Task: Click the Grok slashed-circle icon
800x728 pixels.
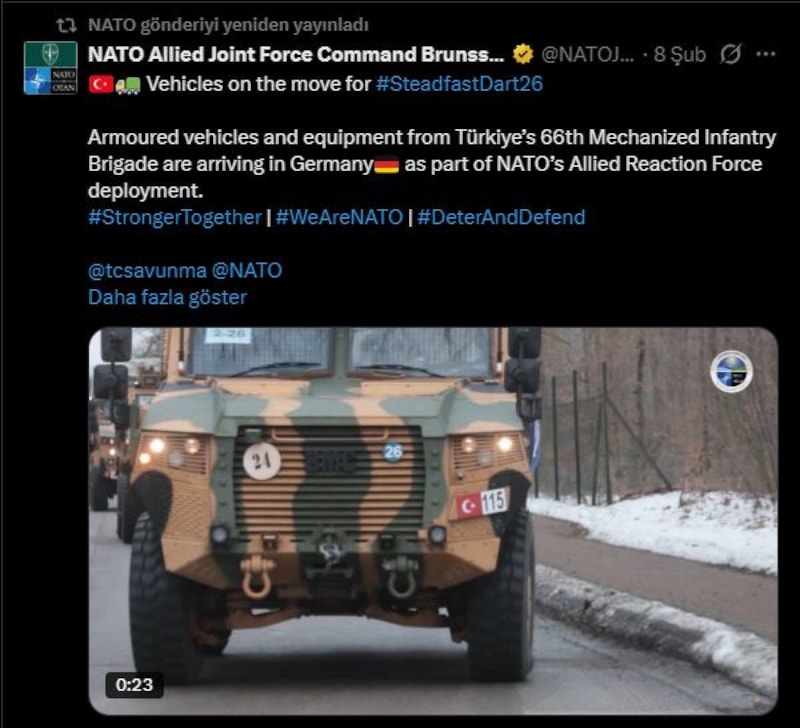Action: point(730,54)
